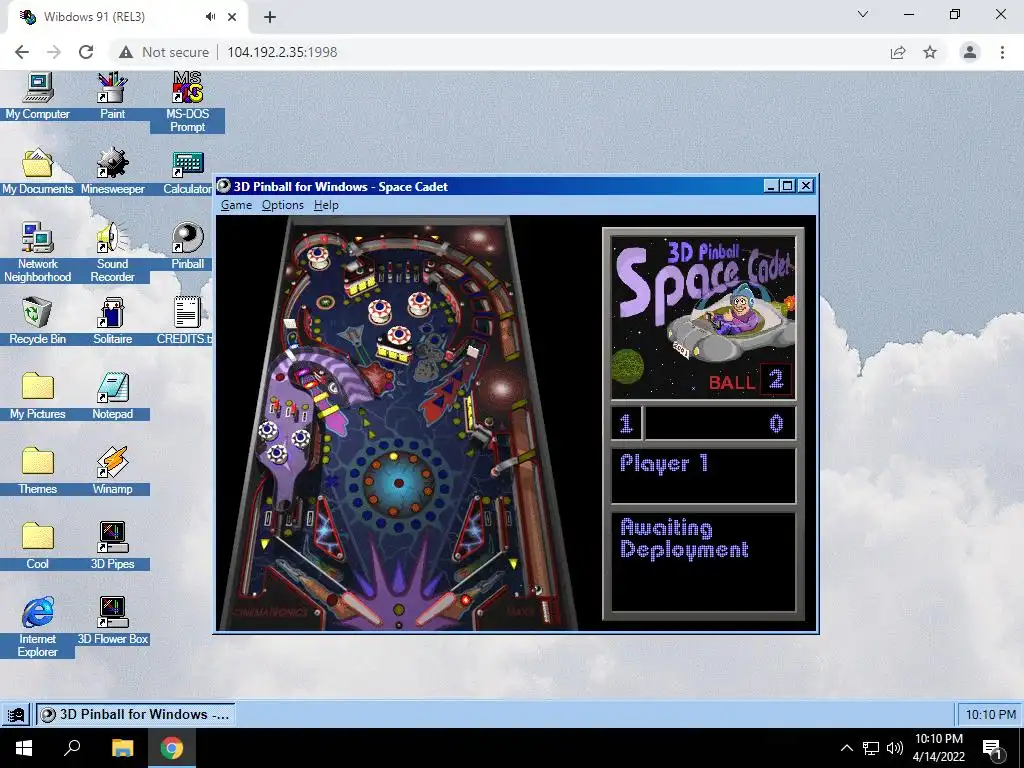Viewport: 1024px width, 768px height.
Task: Open Windows taskbar search
Action: pos(72,748)
